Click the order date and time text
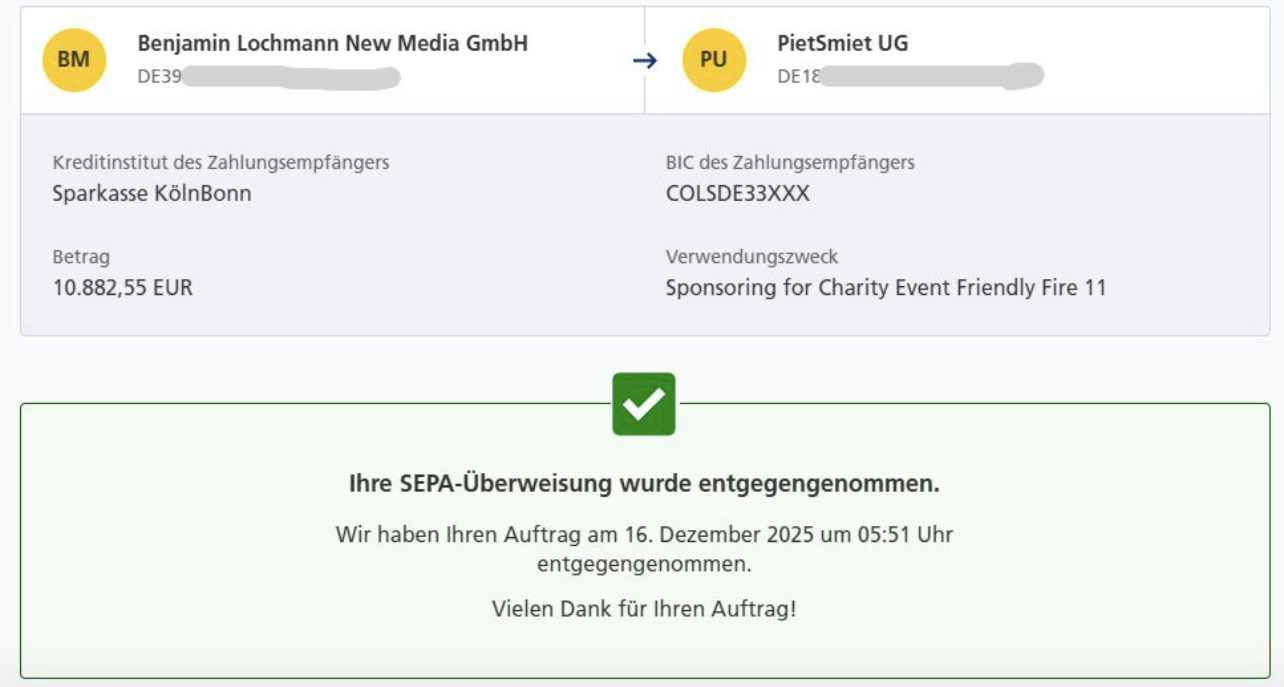The width and height of the screenshot is (1284, 687). click(x=643, y=535)
